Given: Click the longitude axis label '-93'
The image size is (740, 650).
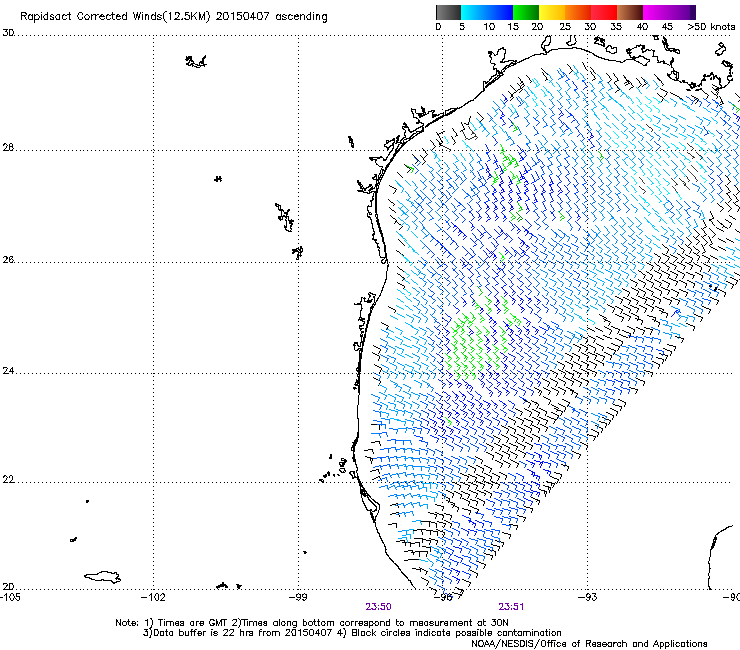Looking at the screenshot, I should coord(588,597).
